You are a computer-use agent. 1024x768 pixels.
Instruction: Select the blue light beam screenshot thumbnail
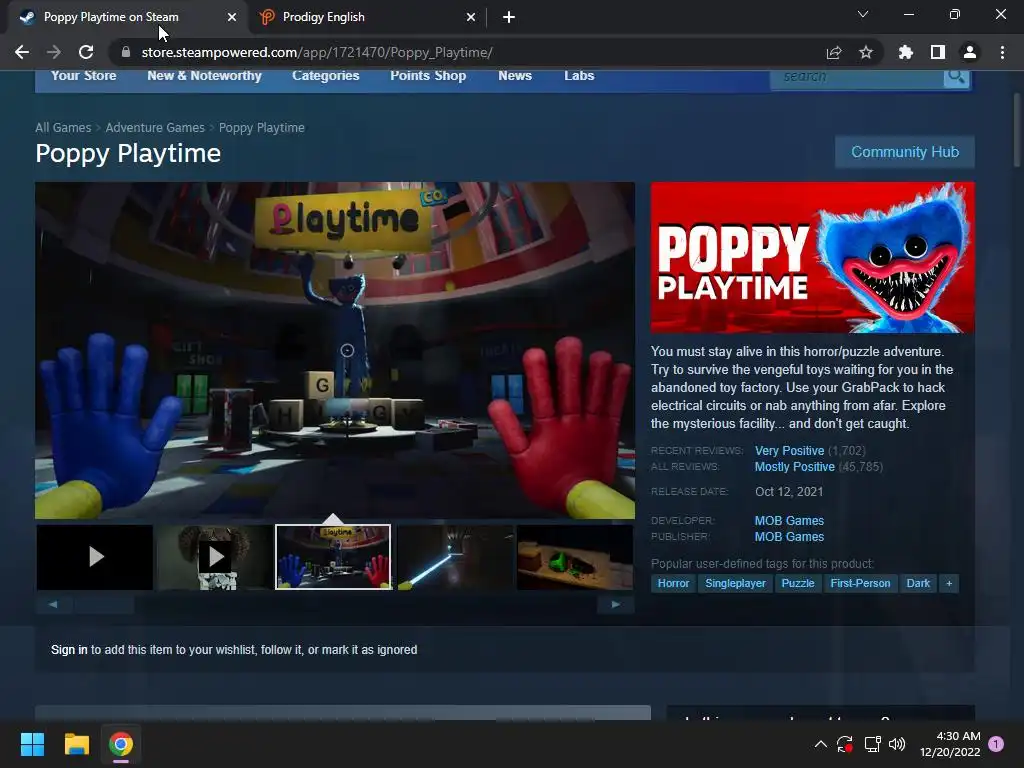(x=455, y=556)
